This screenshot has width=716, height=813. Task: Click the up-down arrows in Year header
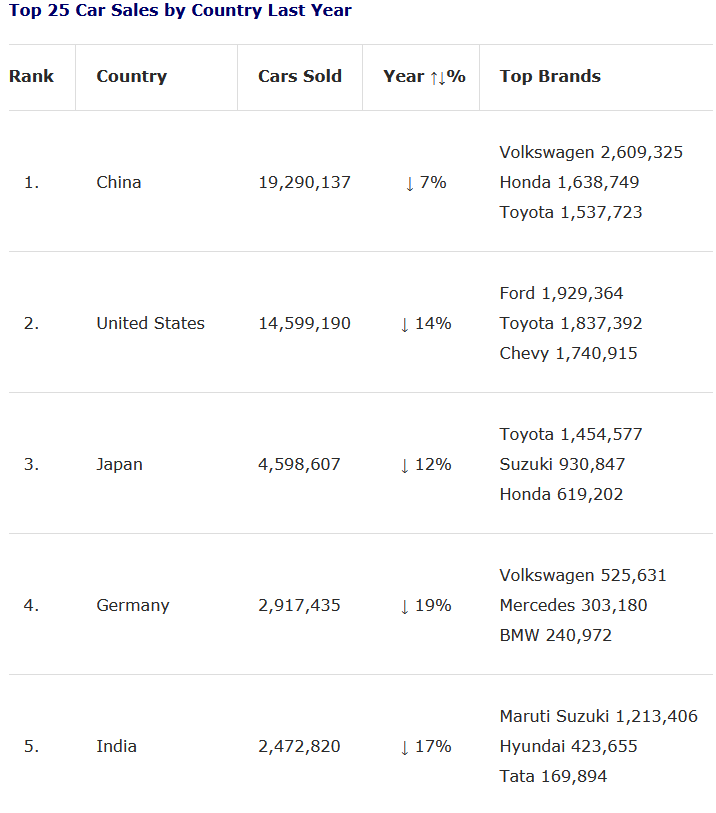click(437, 77)
